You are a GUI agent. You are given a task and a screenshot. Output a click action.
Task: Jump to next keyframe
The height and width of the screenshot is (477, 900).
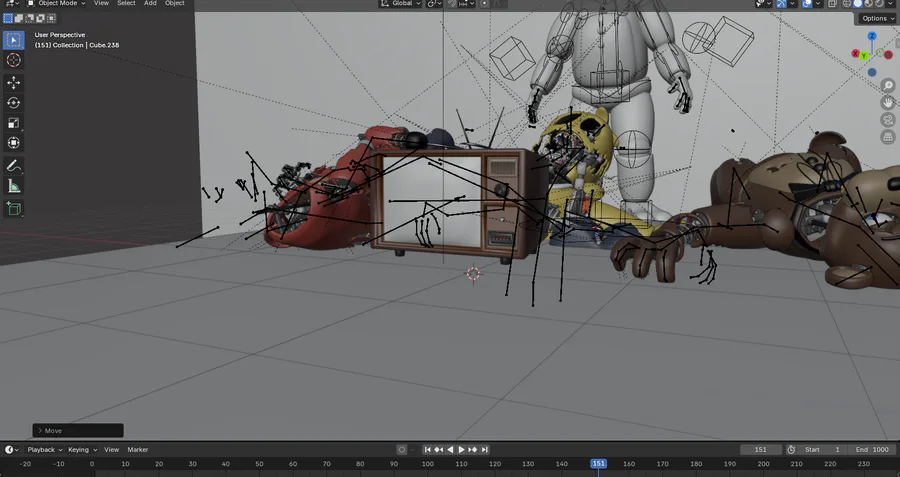473,449
